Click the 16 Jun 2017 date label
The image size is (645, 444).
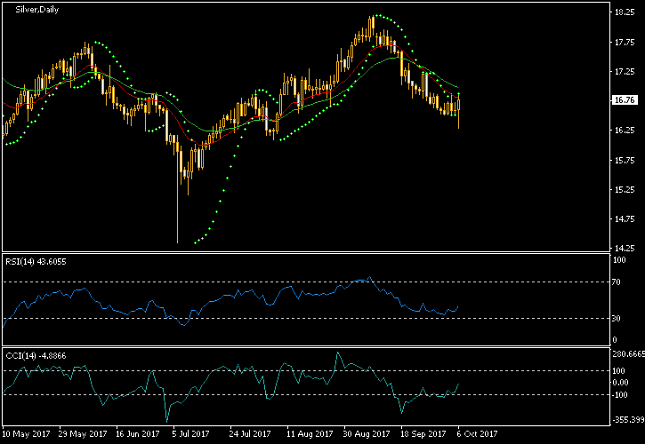point(137,434)
